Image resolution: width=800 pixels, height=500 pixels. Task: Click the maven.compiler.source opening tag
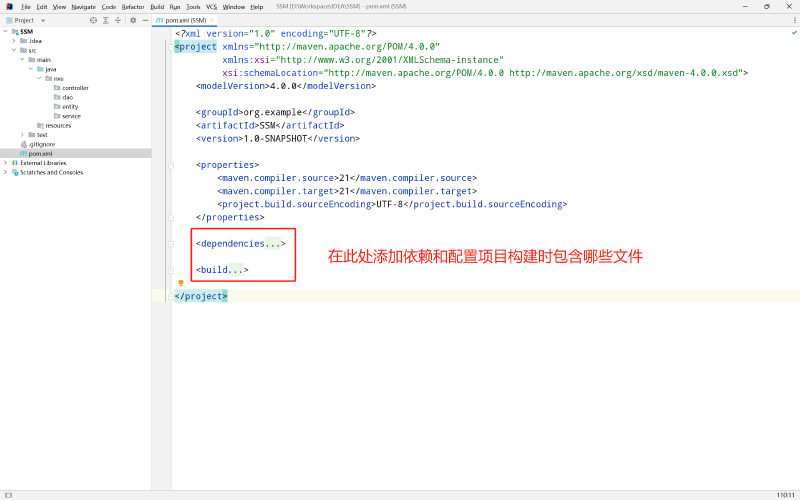point(278,178)
